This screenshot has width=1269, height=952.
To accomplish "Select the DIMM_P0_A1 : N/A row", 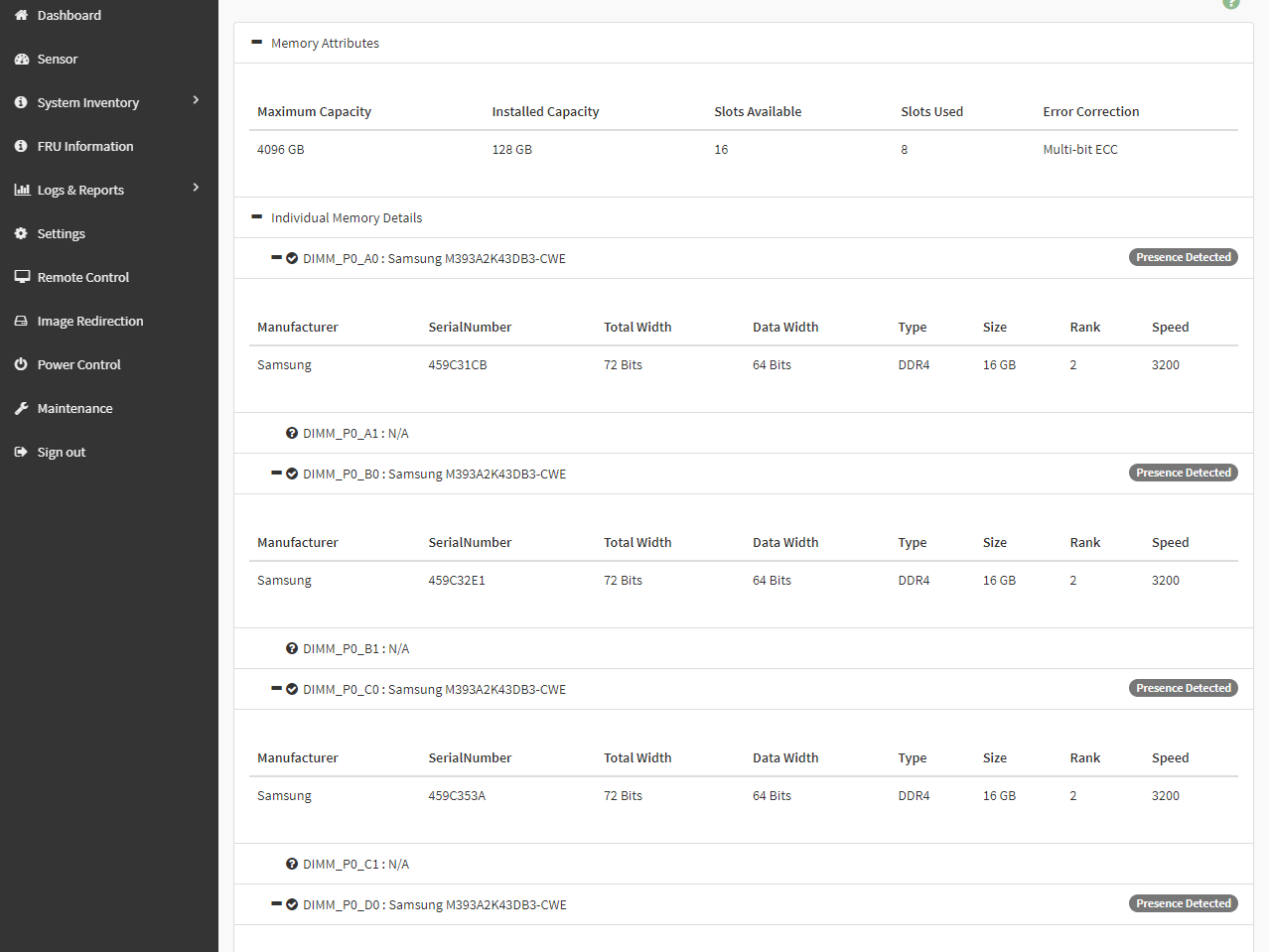I will (744, 433).
